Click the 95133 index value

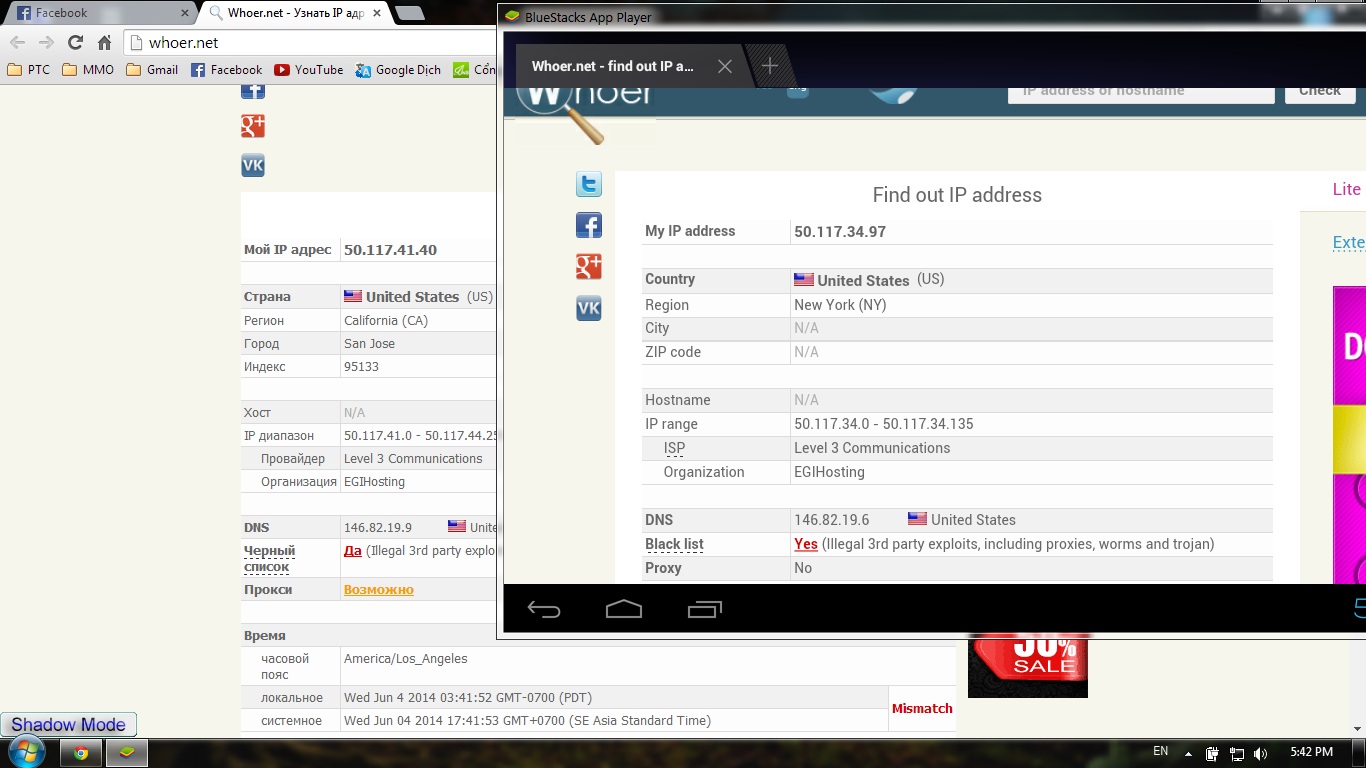361,367
